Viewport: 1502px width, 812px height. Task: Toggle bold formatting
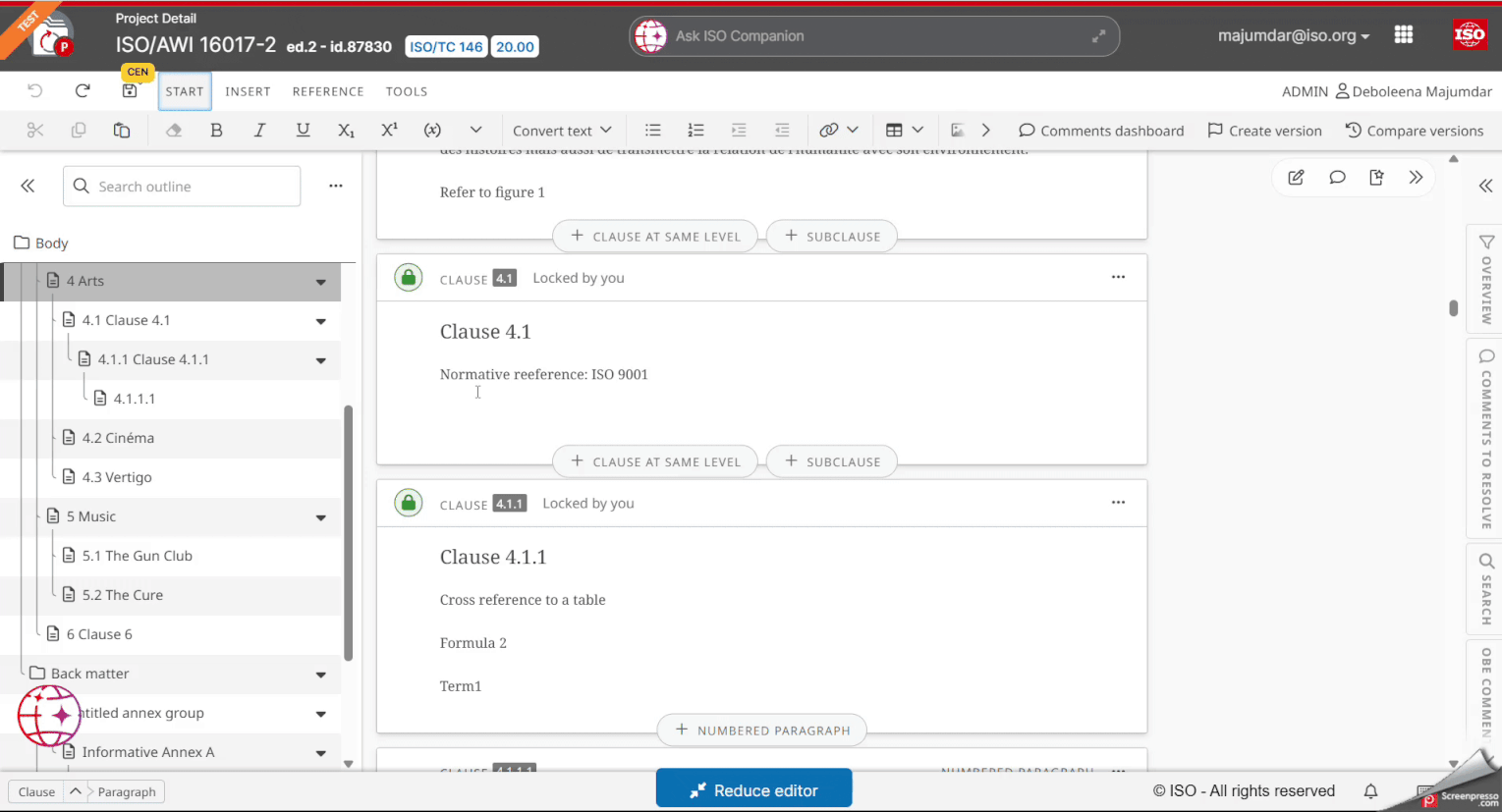216,131
